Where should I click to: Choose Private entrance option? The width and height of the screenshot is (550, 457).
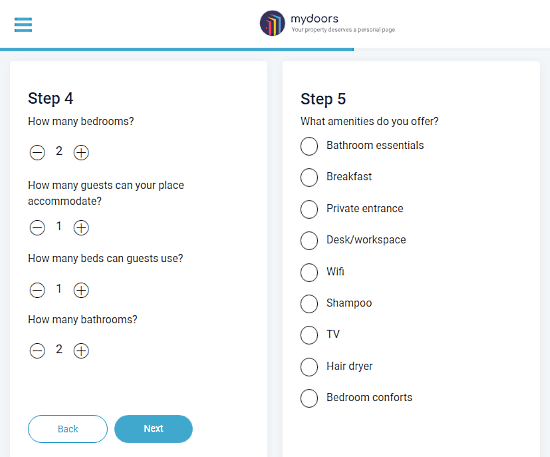pos(309,209)
